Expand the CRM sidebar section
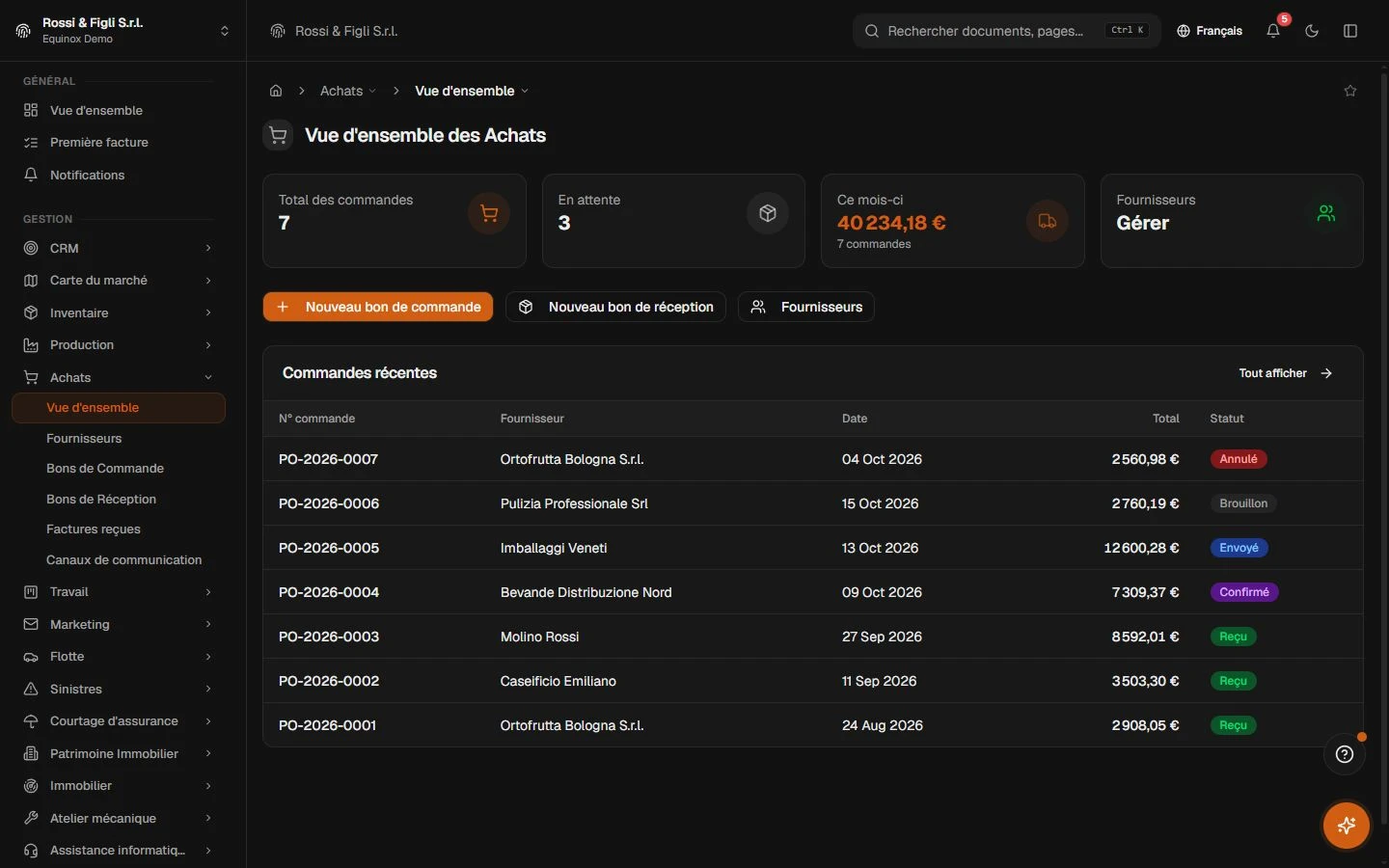Screen dimensions: 1389x868 point(118,248)
